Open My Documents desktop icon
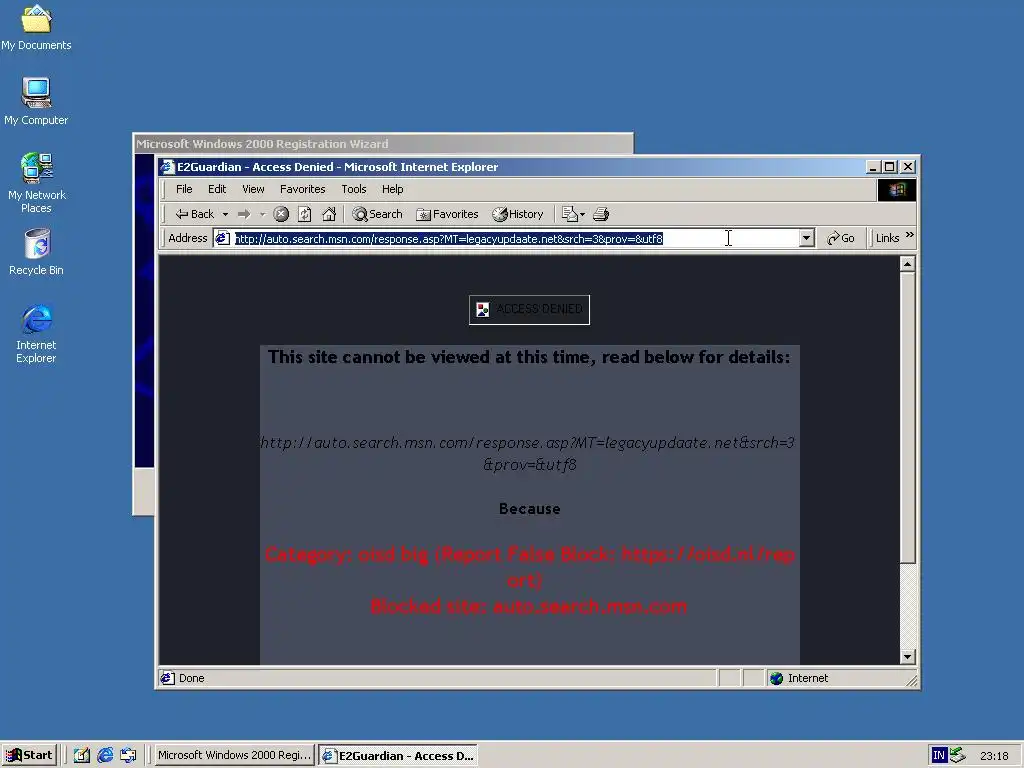 pos(36,28)
